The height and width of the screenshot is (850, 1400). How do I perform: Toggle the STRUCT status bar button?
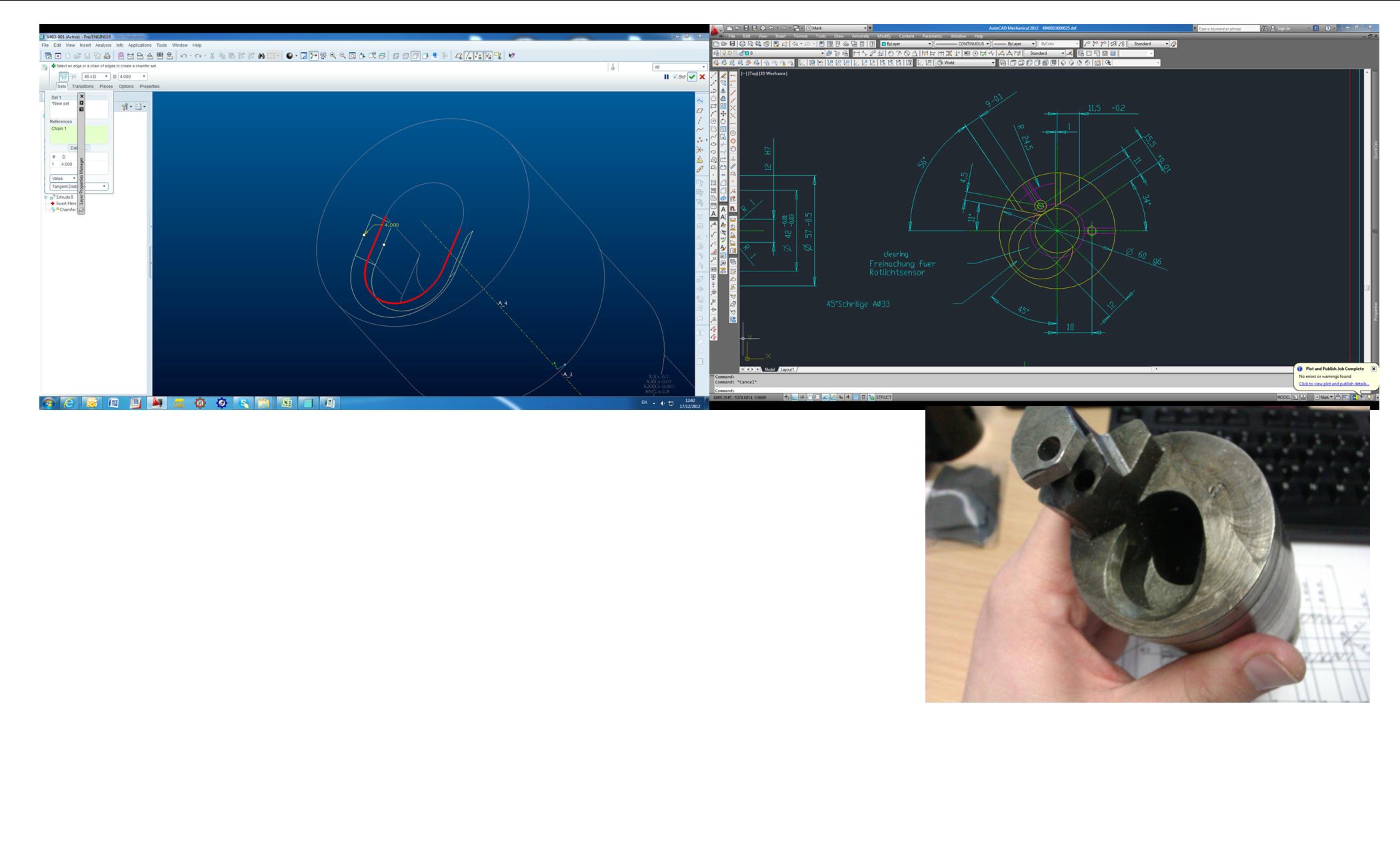pos(883,397)
